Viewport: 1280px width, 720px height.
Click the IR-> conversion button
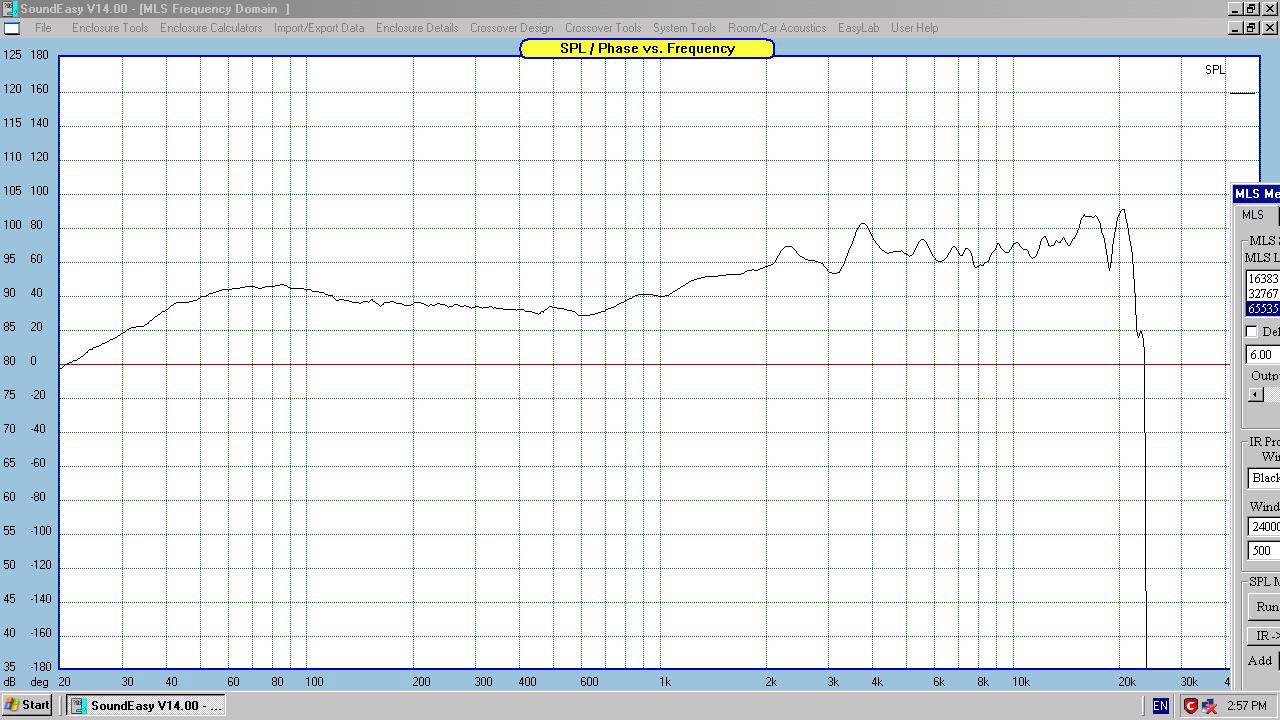(1266, 636)
